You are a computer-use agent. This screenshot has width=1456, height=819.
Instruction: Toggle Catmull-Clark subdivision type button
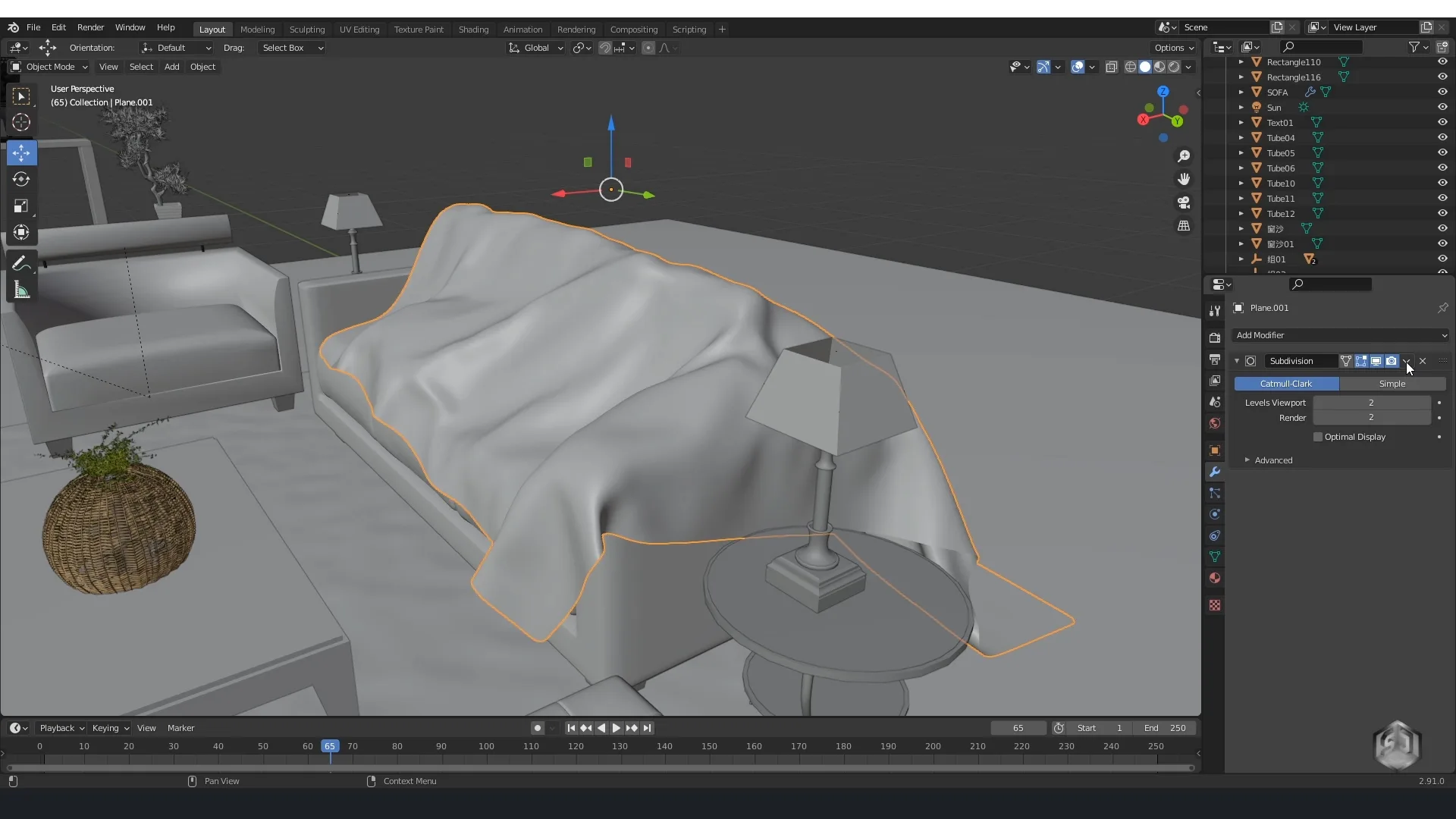pos(1287,383)
